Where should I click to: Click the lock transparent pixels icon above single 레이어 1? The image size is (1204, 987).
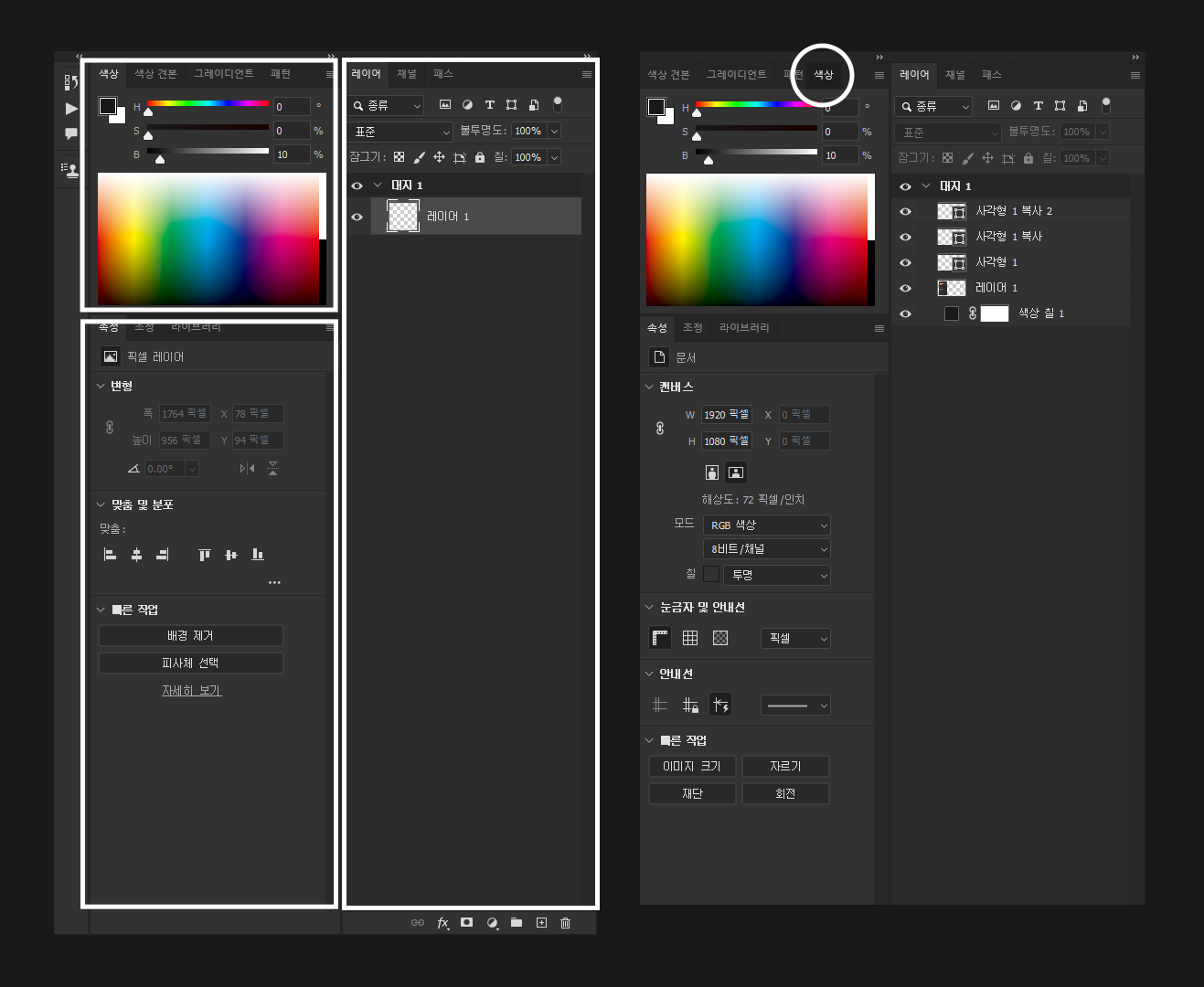399,157
